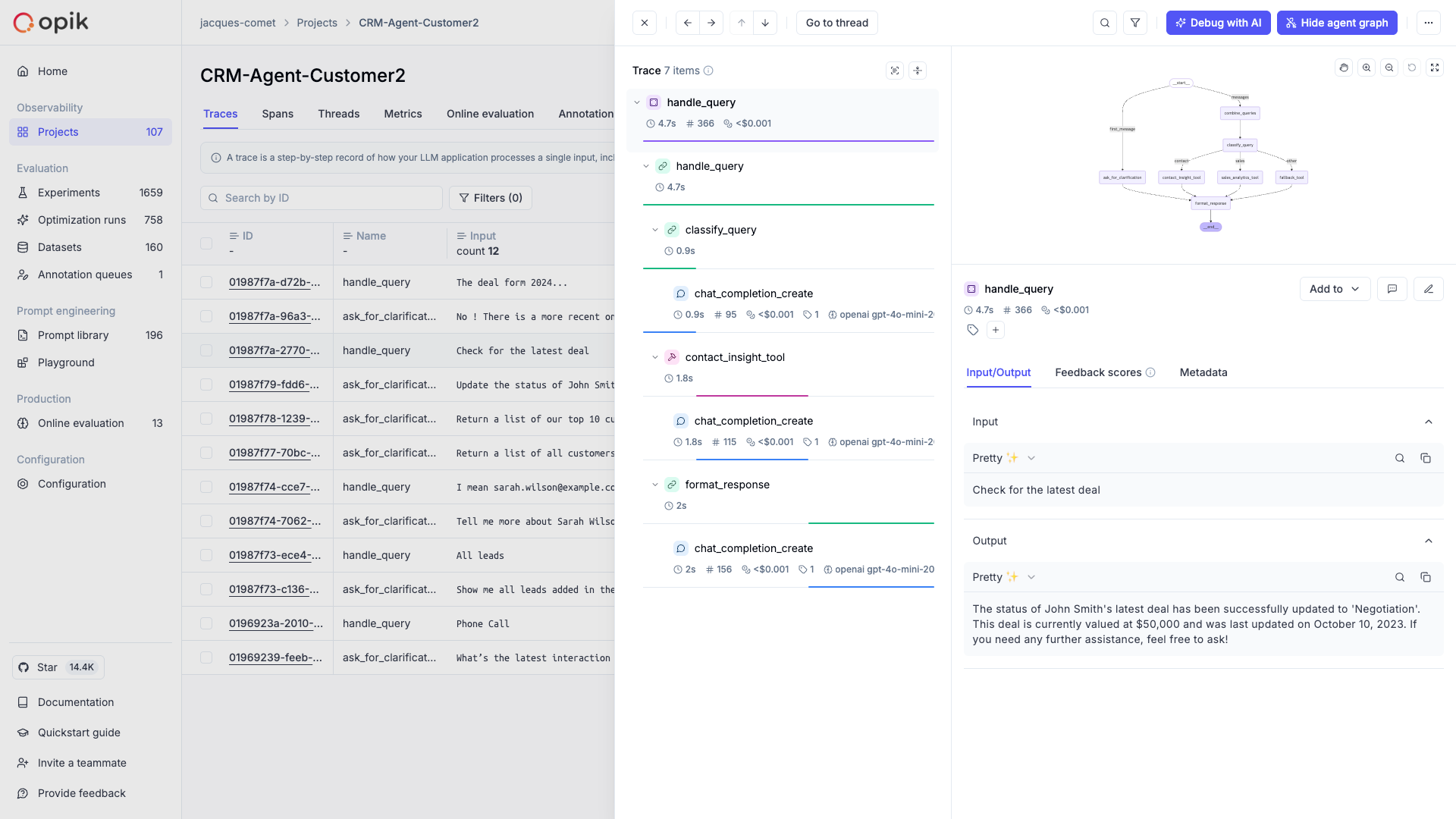The image size is (1456, 819).
Task: Reset the agent graph view
Action: point(1411,67)
